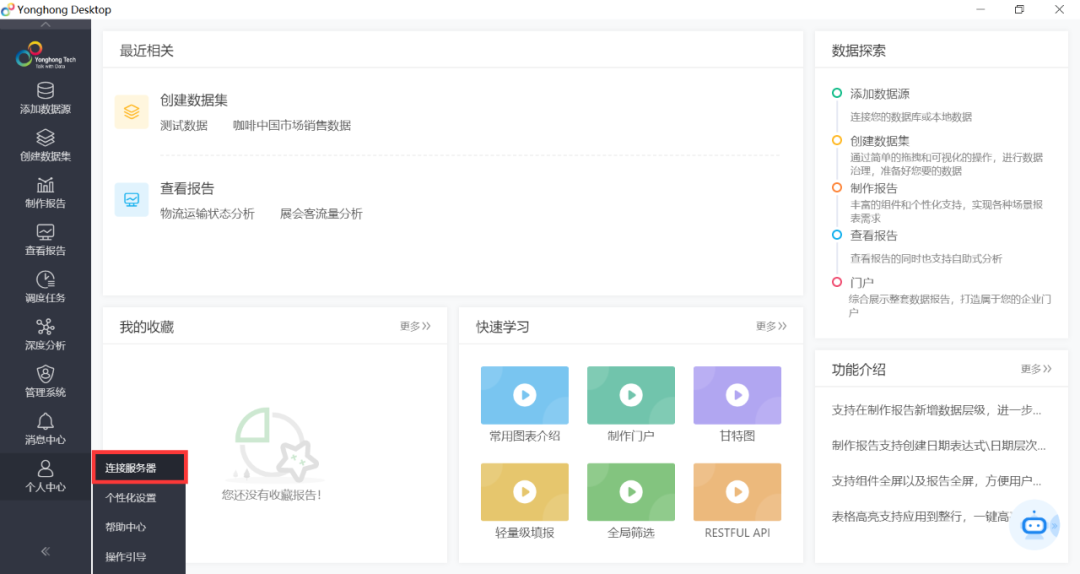
Task: Open 个人中心 user icon
Action: [45, 469]
